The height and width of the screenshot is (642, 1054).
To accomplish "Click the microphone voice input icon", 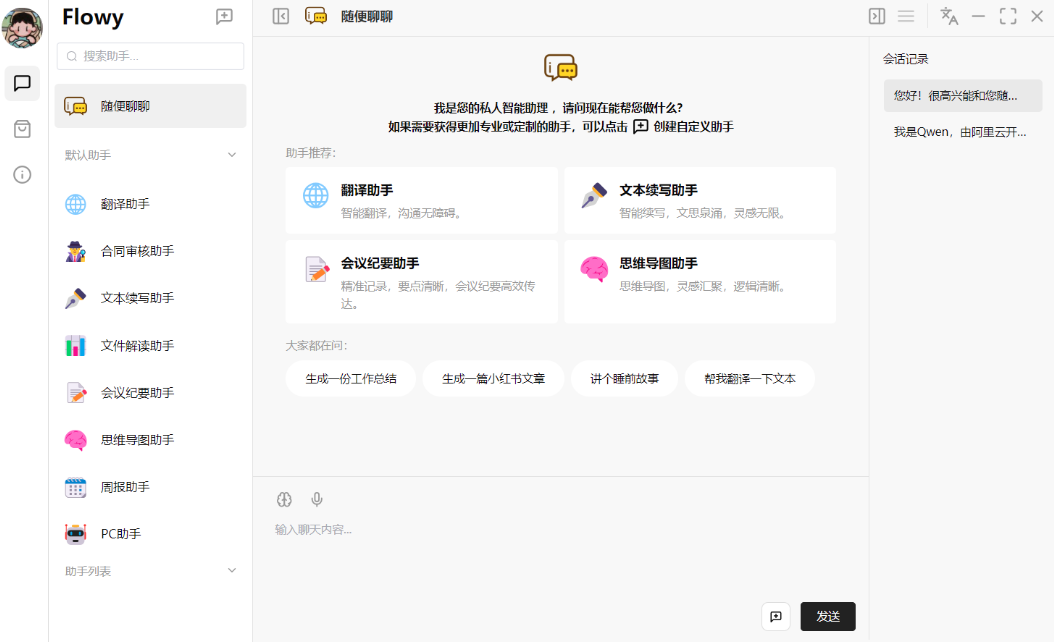I will click(x=317, y=499).
